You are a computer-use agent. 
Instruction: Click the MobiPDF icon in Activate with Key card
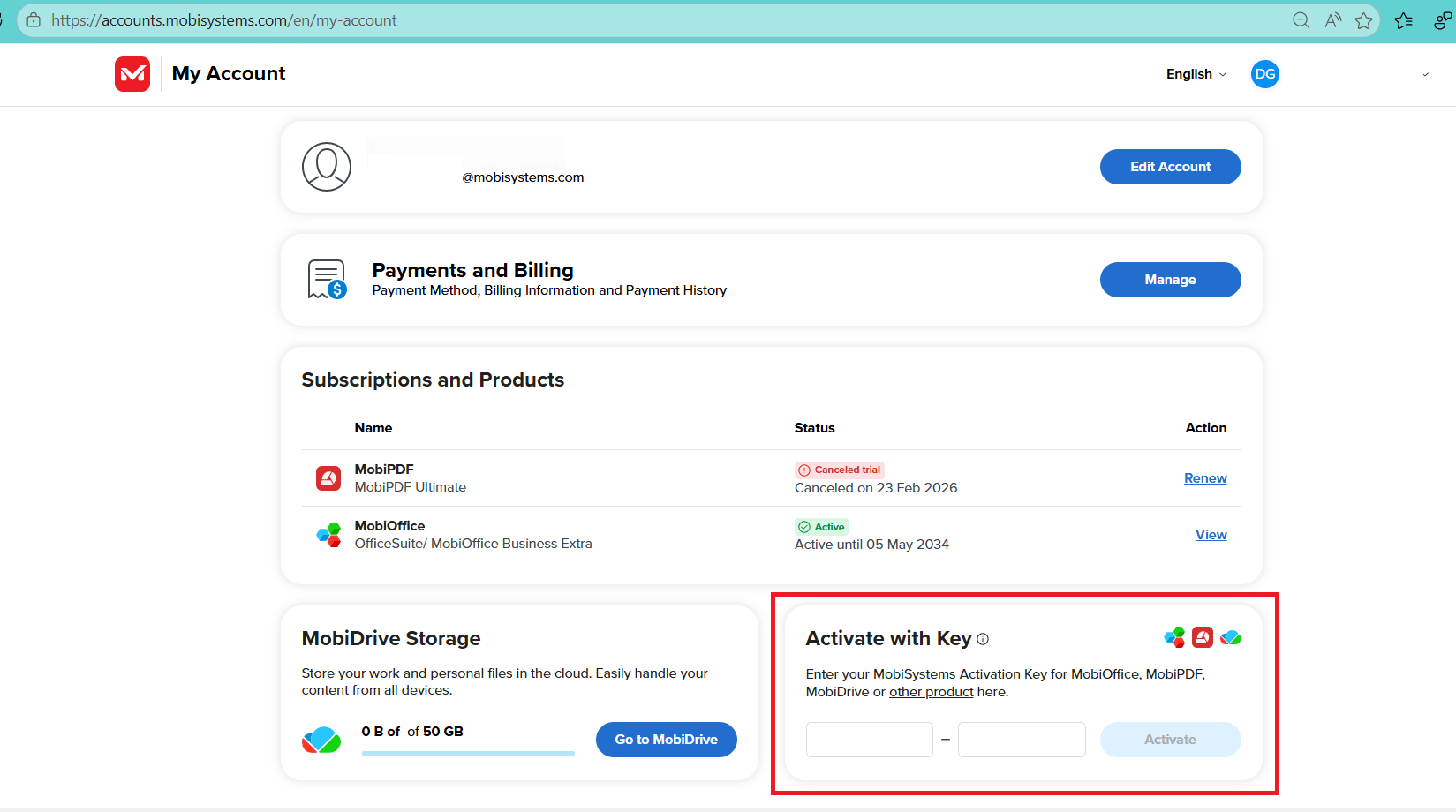[1203, 637]
